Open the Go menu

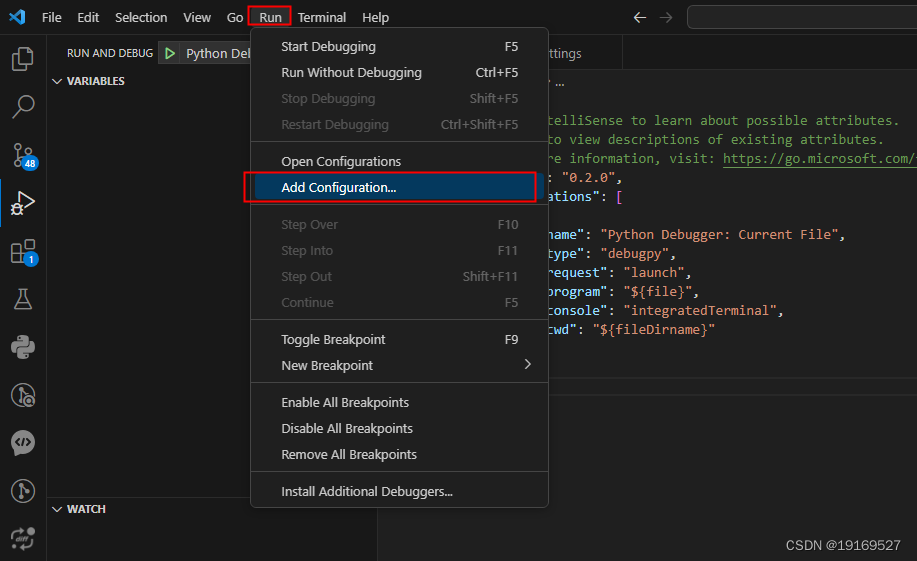tap(235, 18)
